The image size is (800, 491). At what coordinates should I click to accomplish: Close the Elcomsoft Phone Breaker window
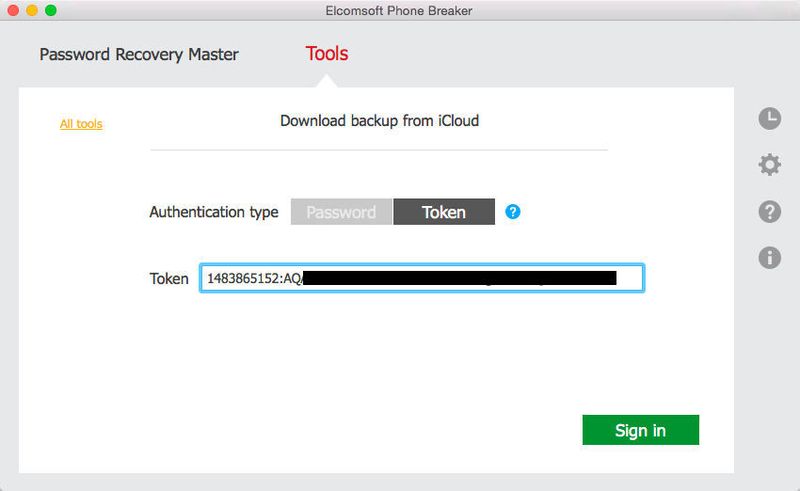[x=14, y=10]
